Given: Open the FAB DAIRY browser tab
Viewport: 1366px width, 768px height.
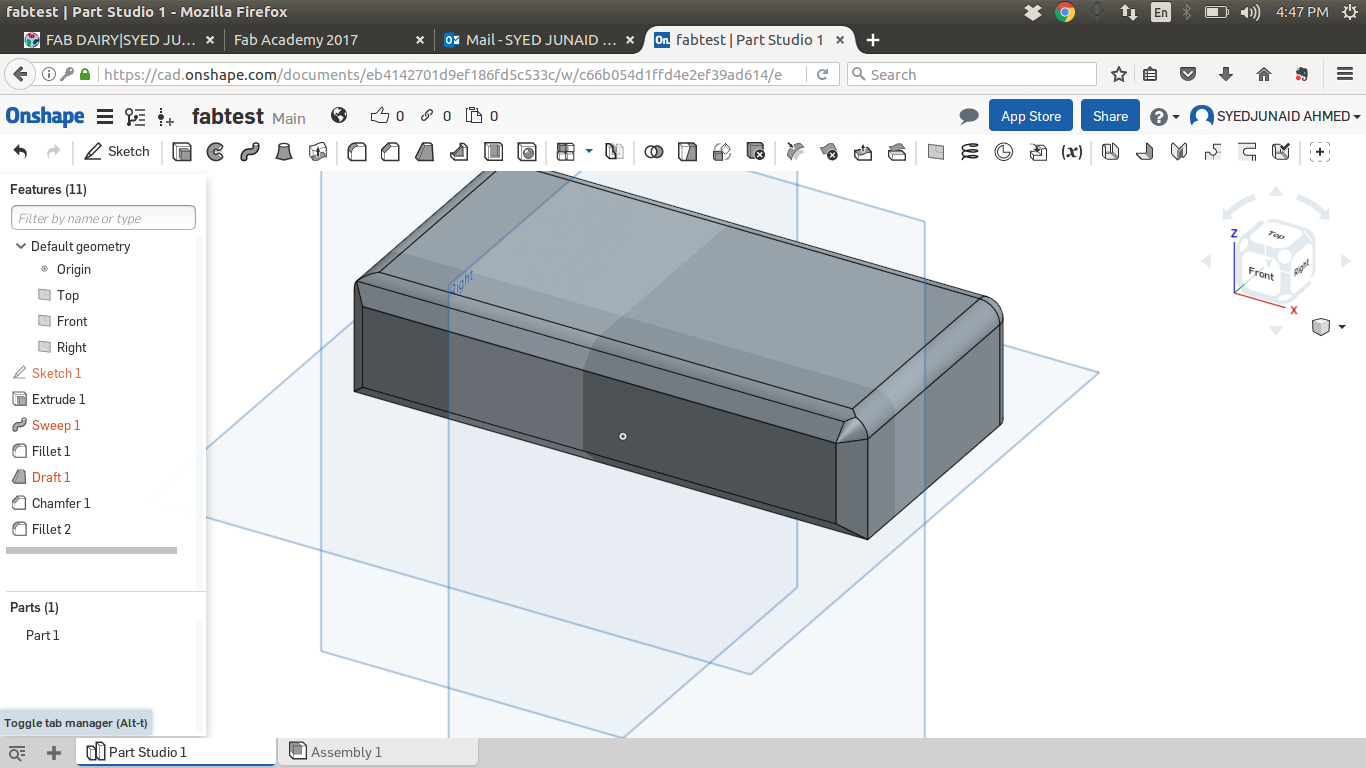Looking at the screenshot, I should (x=120, y=40).
